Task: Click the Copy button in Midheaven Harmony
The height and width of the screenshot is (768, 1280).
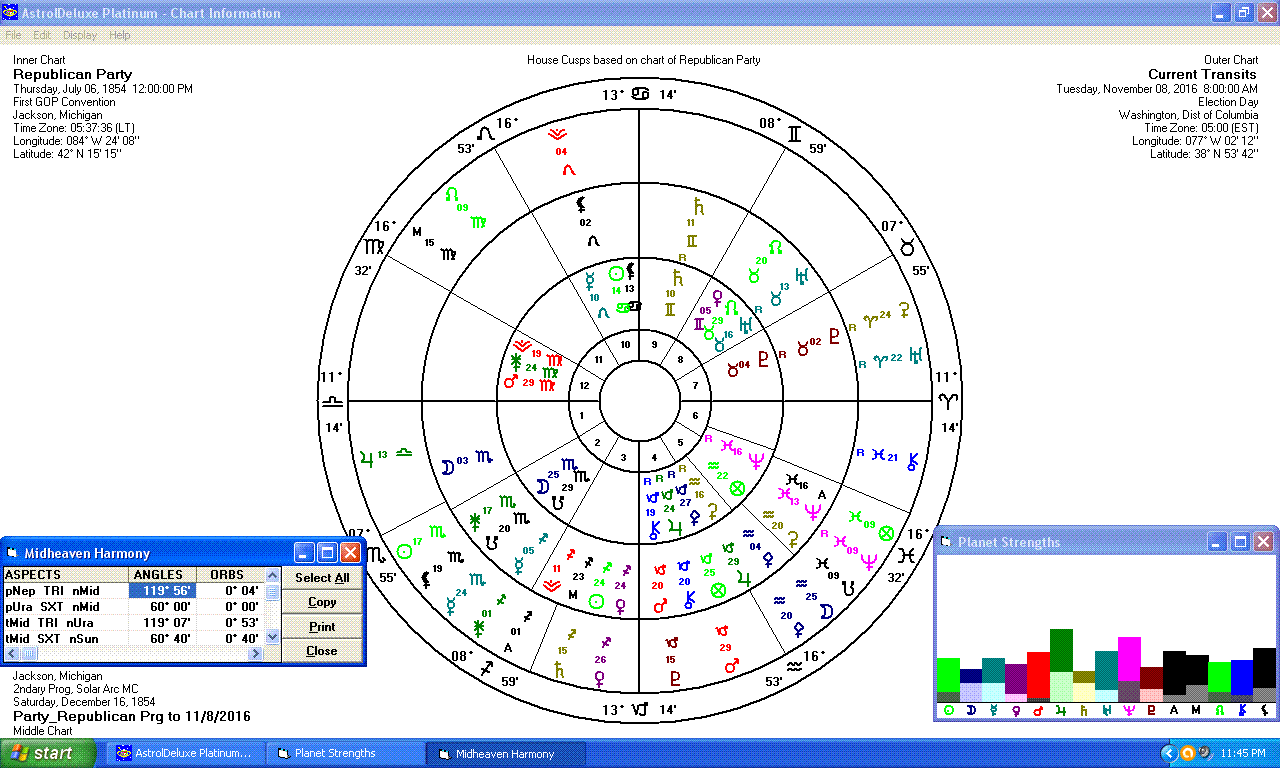Action: coord(322,602)
